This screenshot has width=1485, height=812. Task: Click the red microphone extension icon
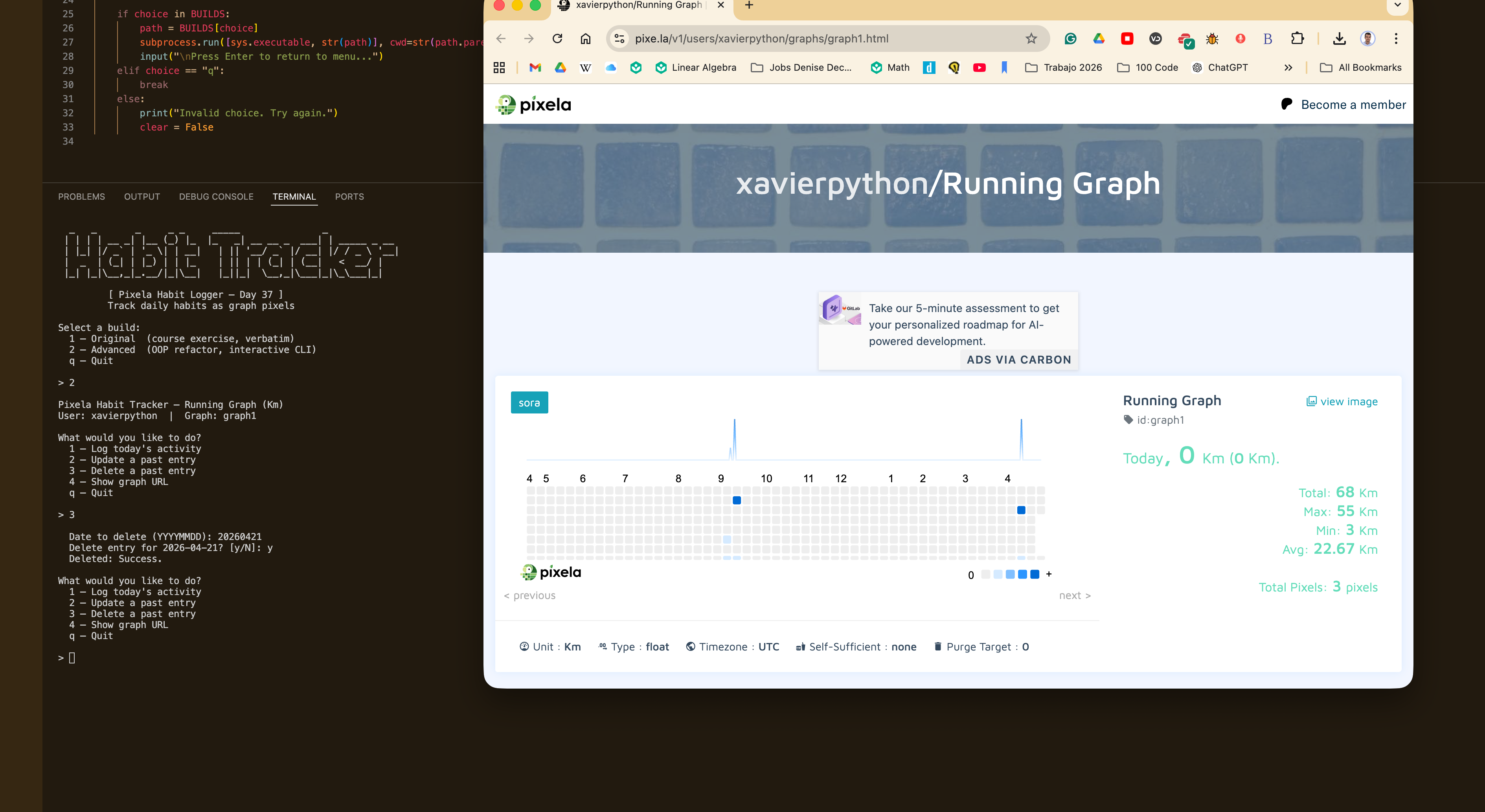coord(1240,39)
